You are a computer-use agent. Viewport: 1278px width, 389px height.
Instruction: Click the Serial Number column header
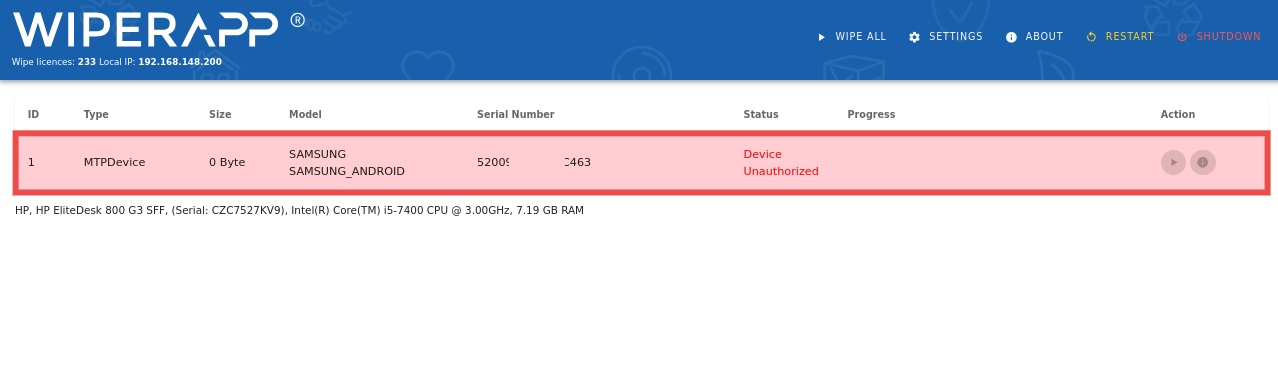515,115
